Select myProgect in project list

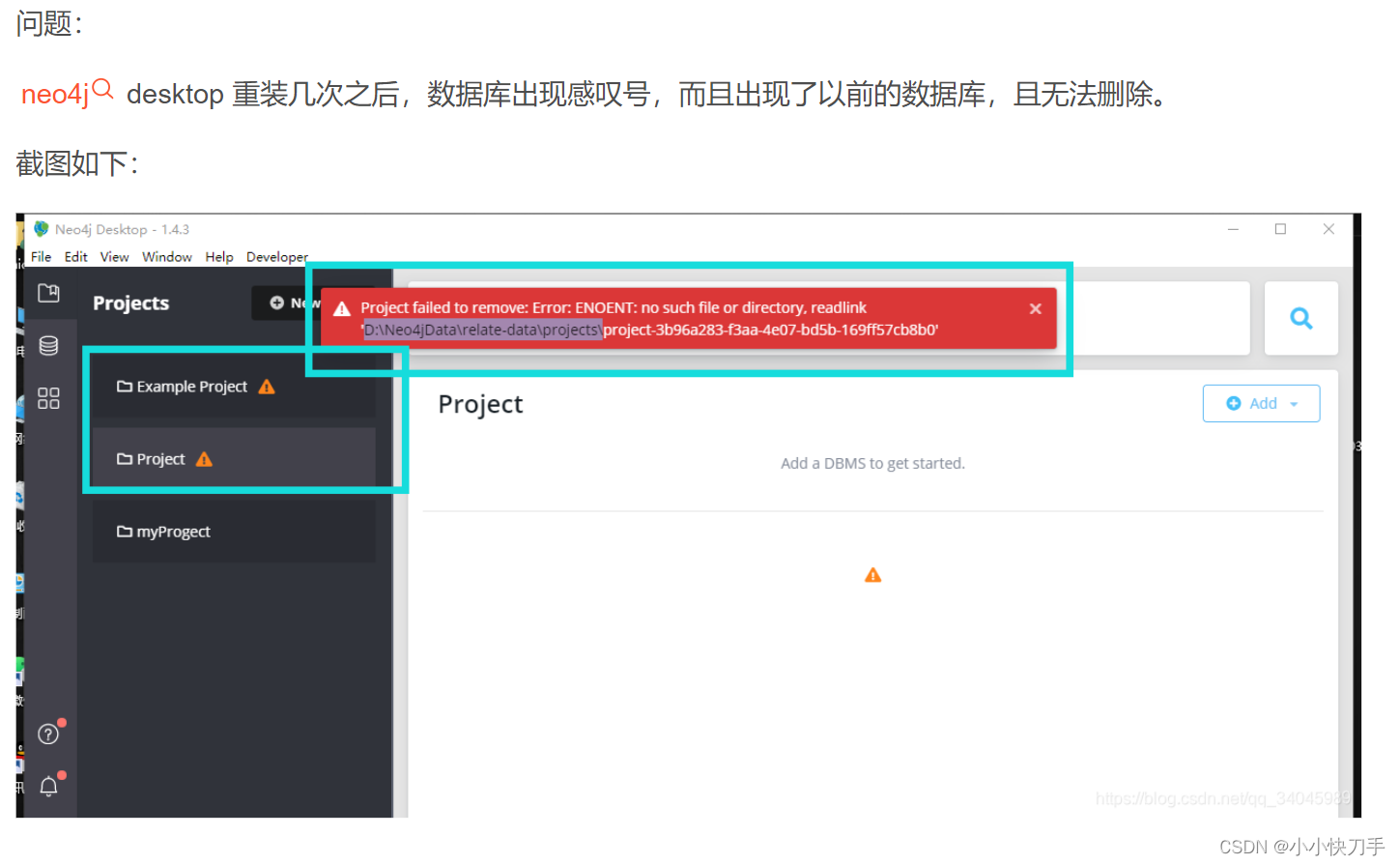point(234,532)
